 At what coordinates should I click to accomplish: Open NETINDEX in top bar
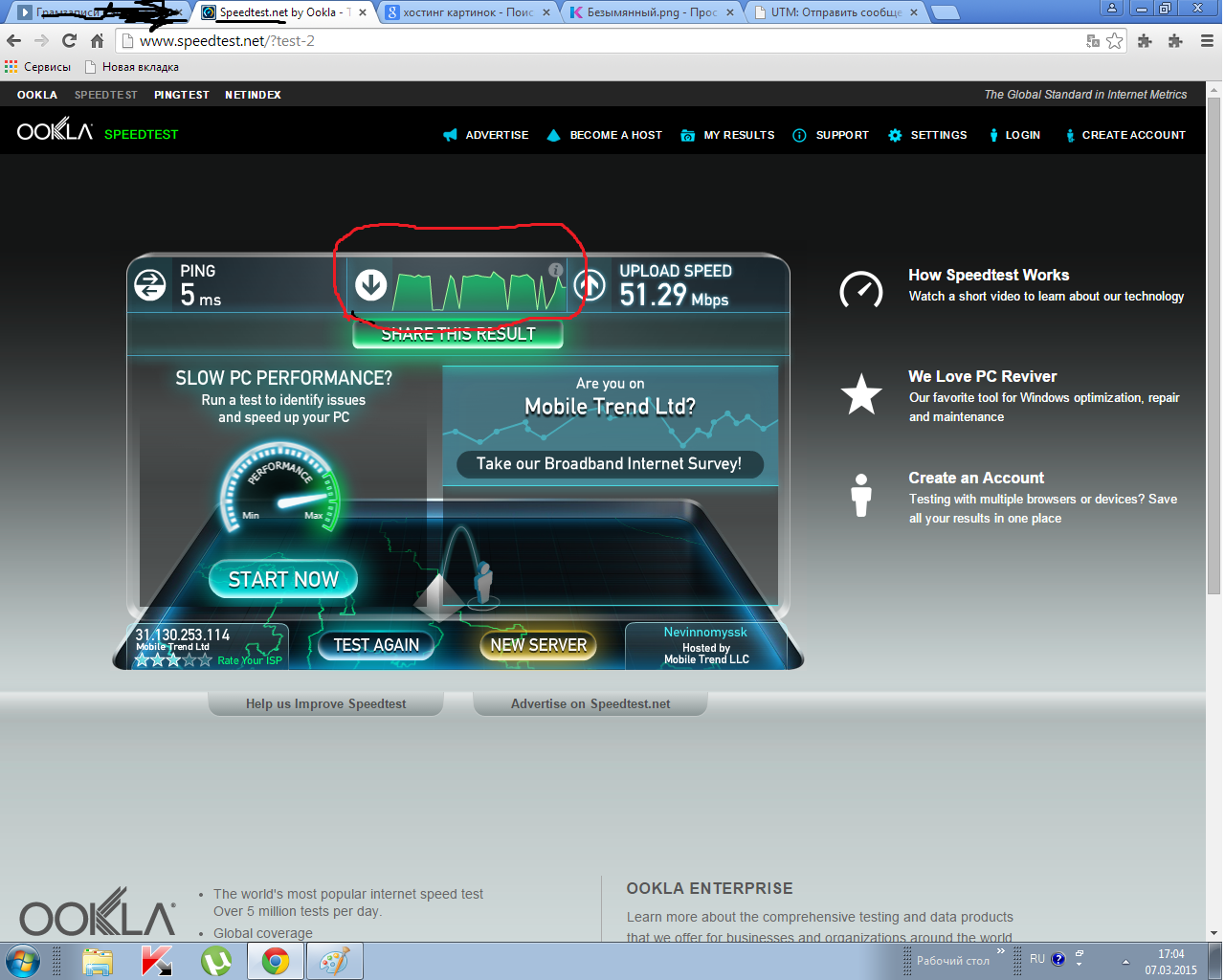(x=253, y=95)
